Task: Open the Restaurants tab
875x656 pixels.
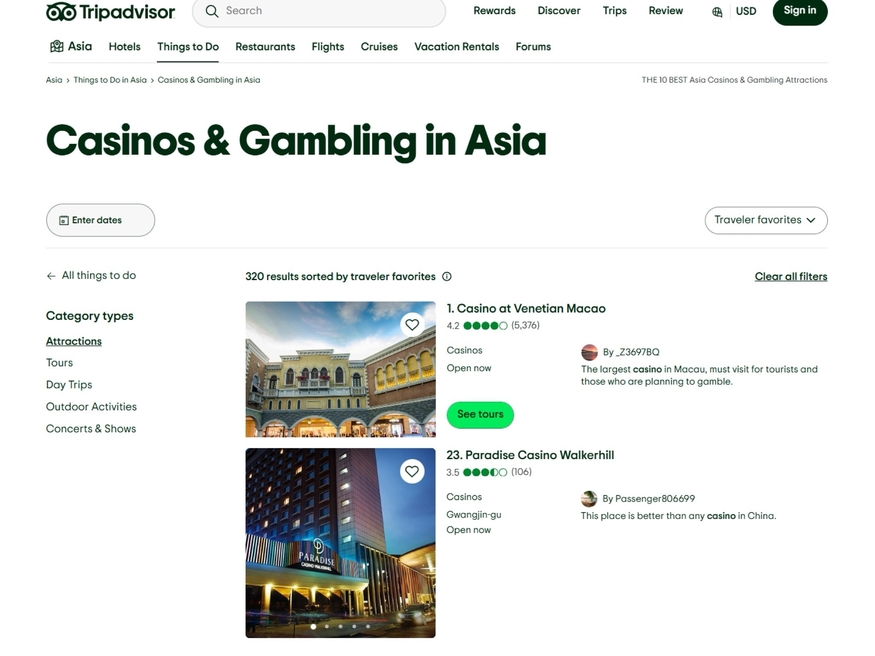Action: [x=265, y=47]
